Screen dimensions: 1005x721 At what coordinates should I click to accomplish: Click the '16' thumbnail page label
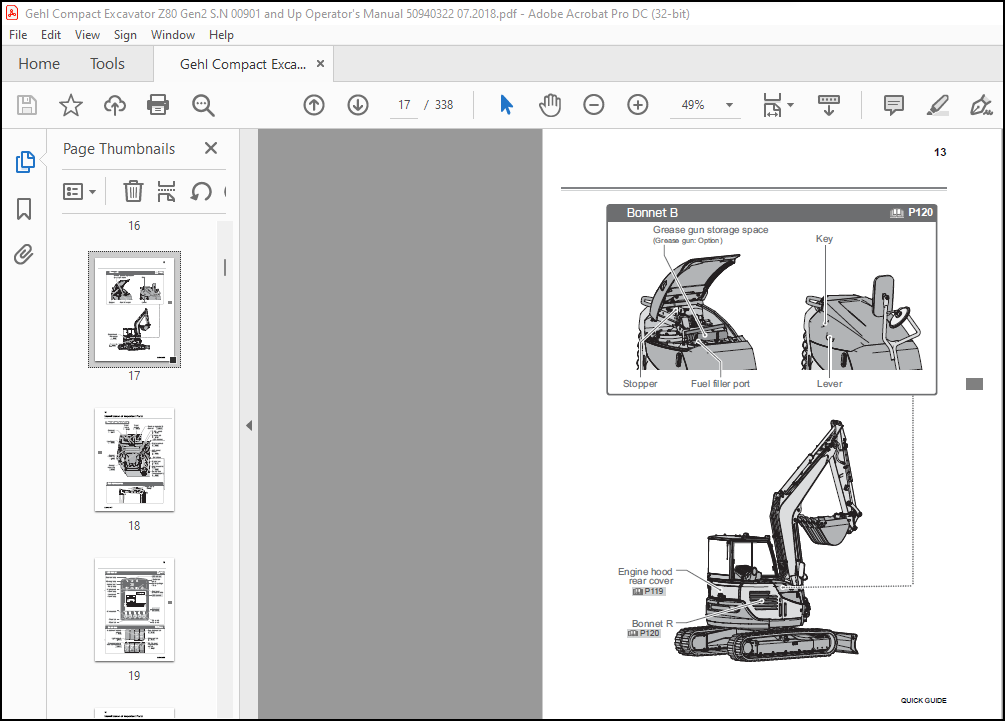point(134,226)
